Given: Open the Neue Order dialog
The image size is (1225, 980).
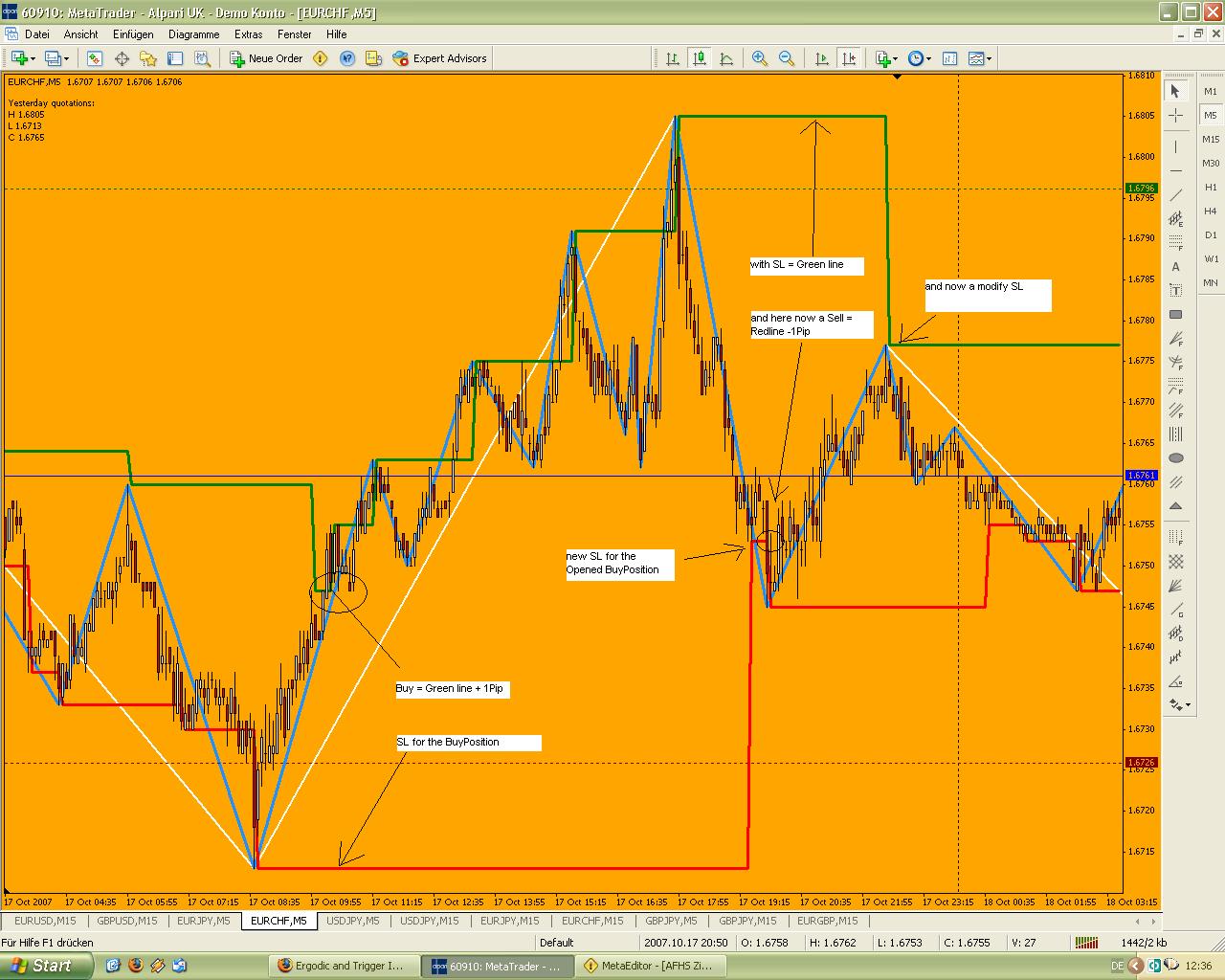Looking at the screenshot, I should coord(266,58).
